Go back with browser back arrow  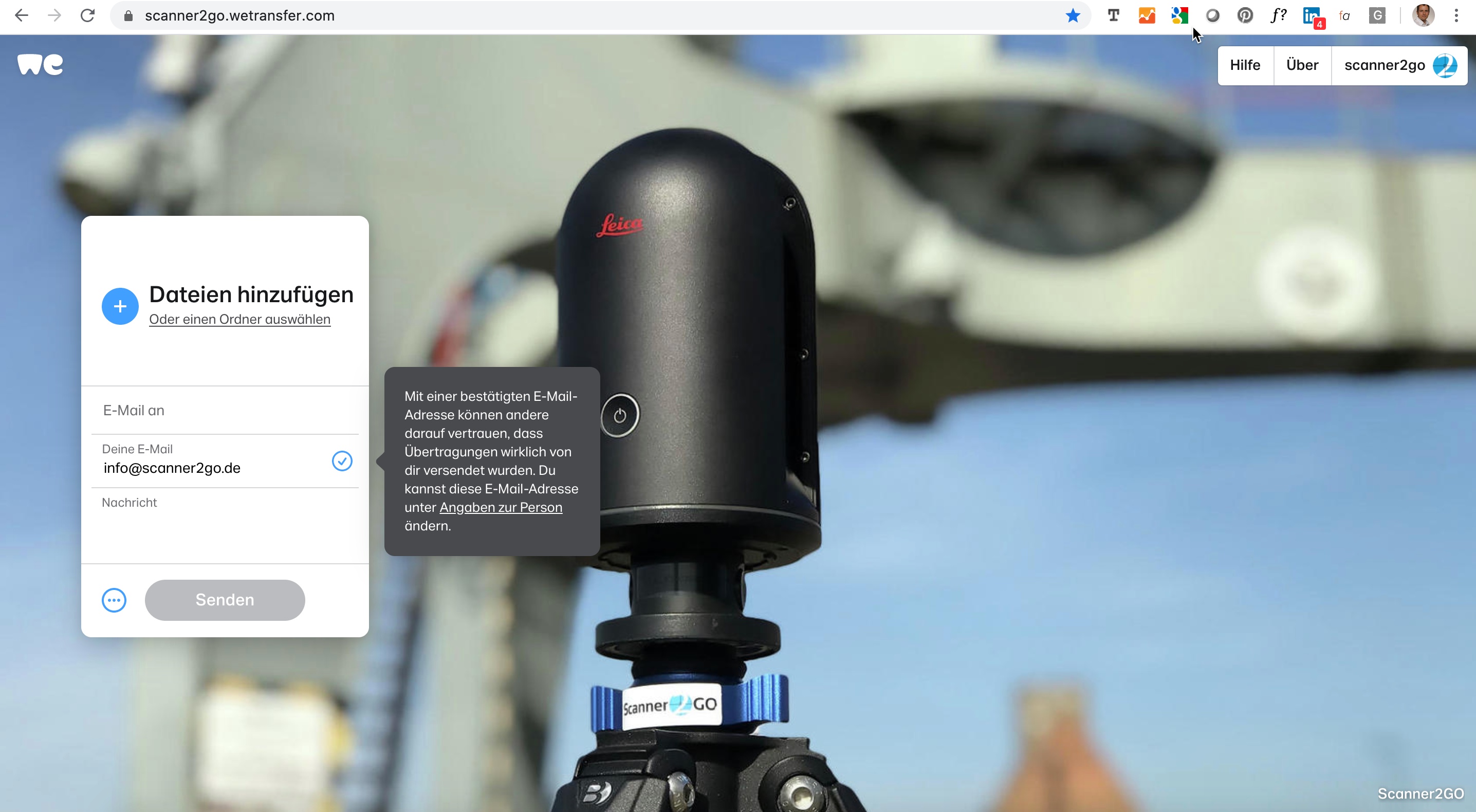click(21, 15)
